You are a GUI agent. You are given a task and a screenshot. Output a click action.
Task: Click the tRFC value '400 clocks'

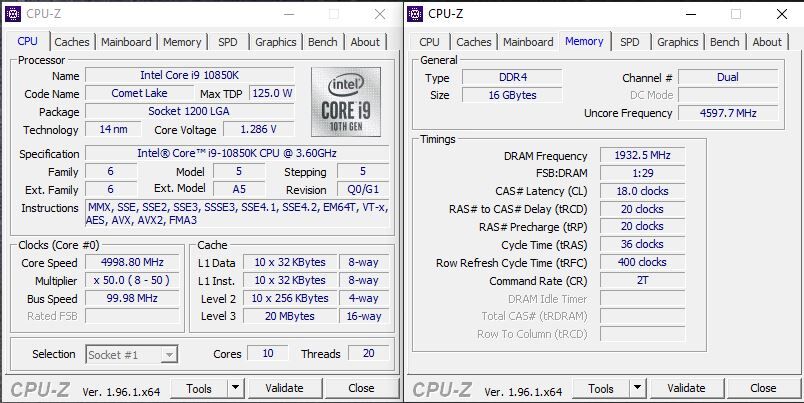coord(642,263)
